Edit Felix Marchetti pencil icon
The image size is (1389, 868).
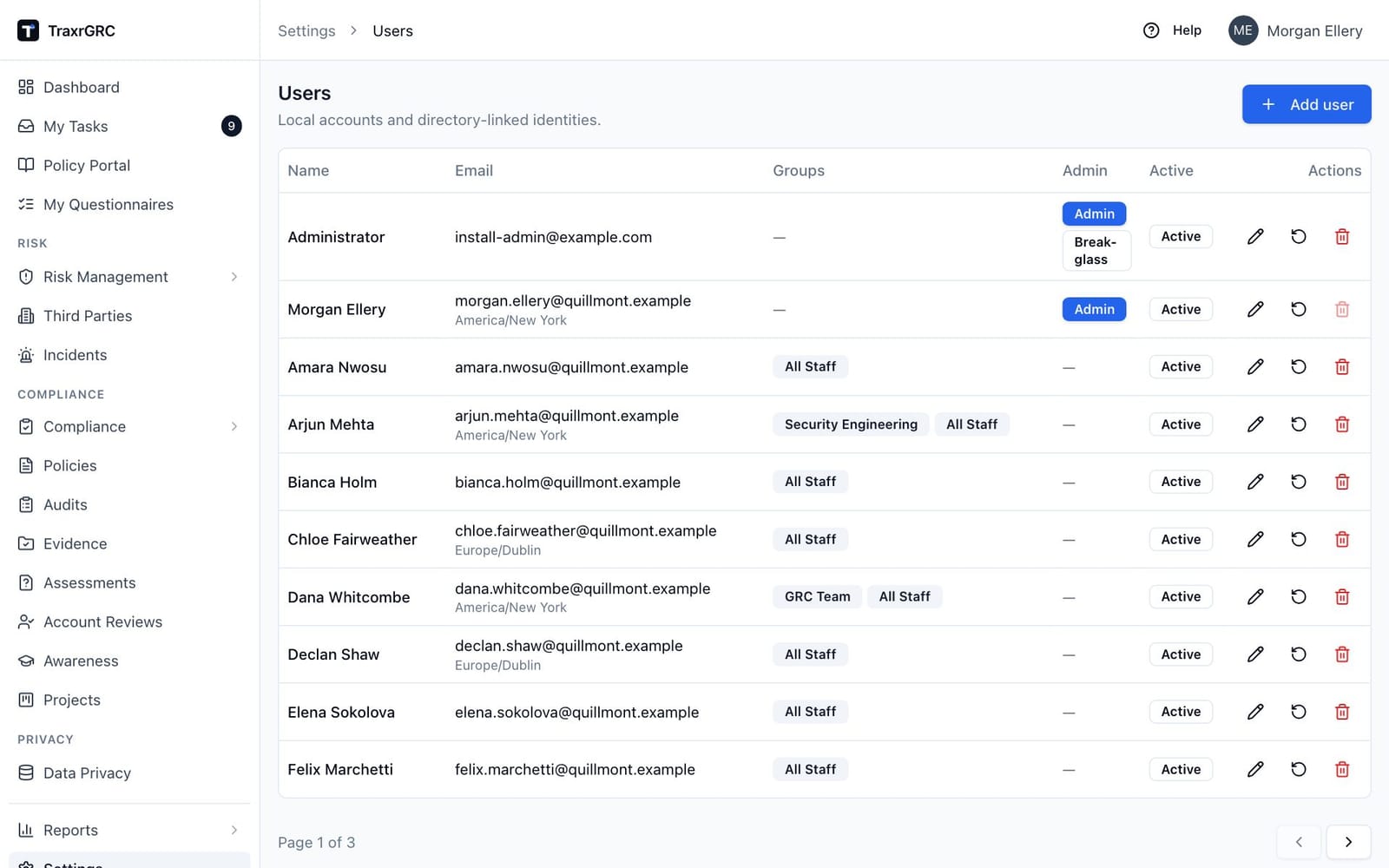(x=1255, y=769)
